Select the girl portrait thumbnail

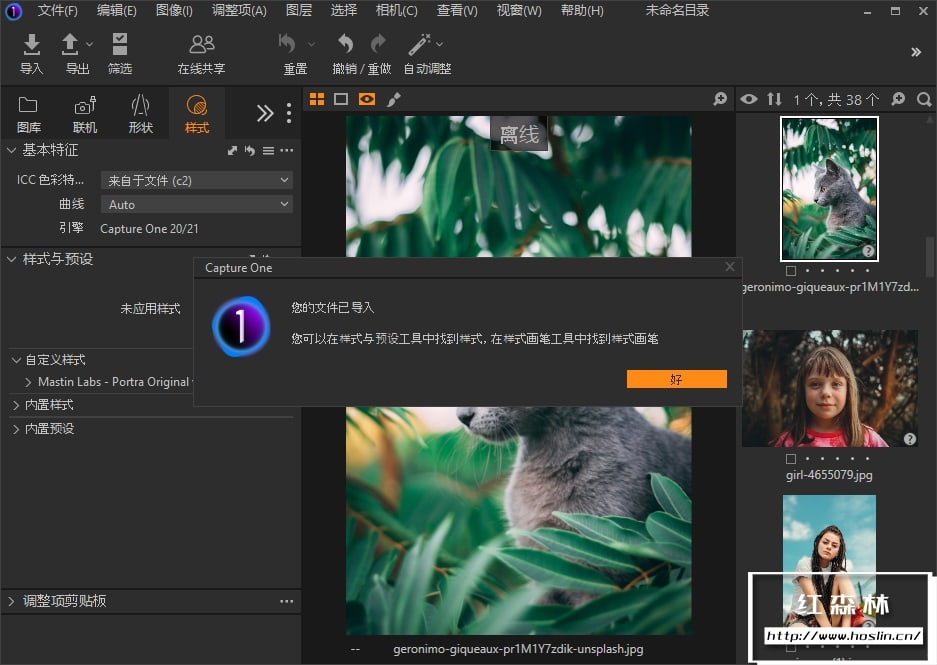[x=829, y=388]
